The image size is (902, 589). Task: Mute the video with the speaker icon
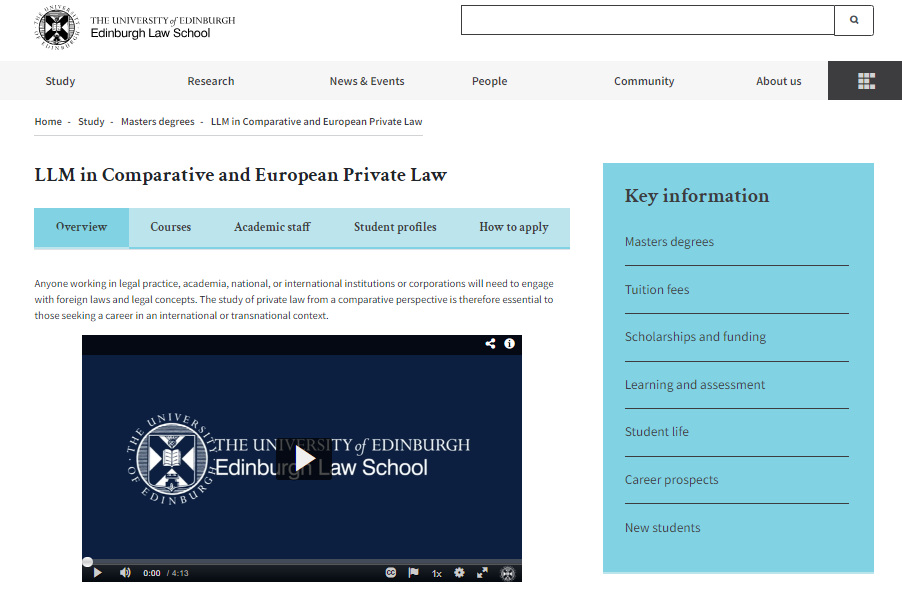[x=125, y=573]
